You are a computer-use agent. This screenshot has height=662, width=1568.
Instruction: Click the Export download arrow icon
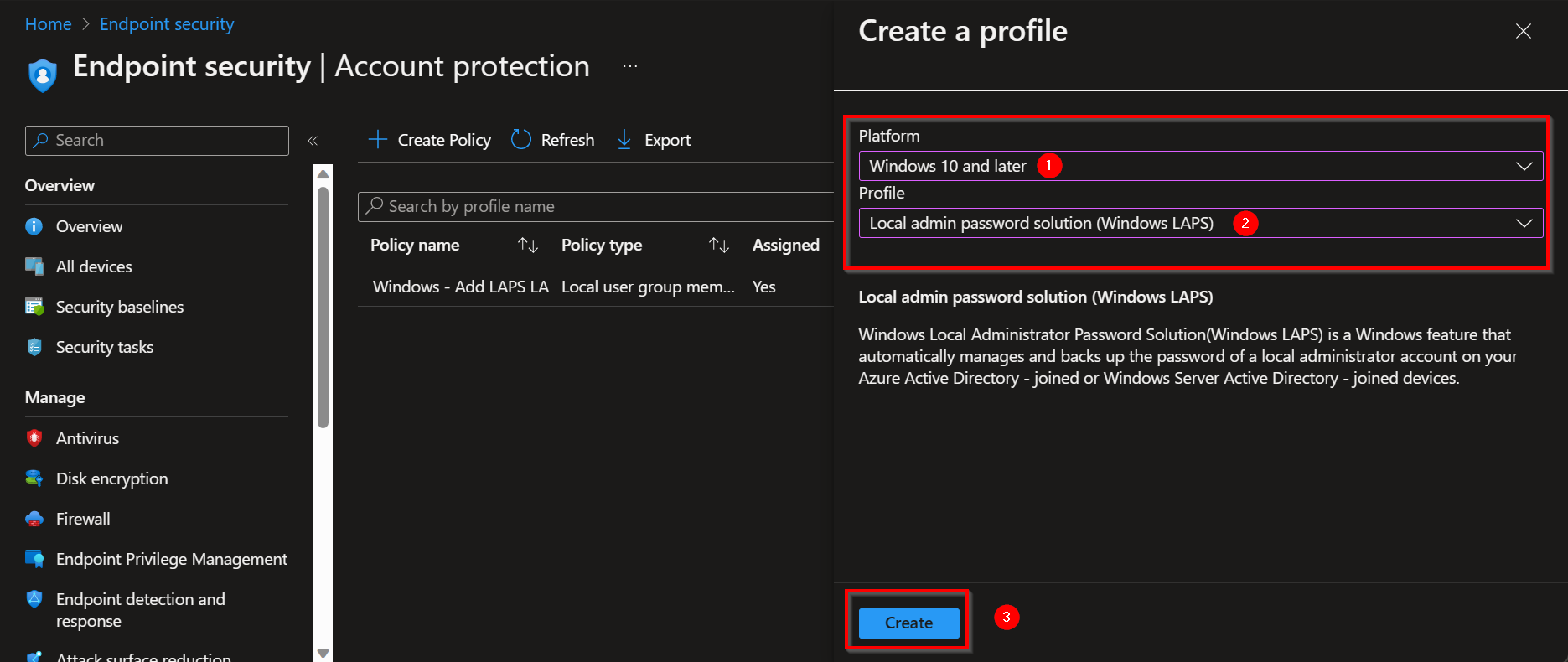tap(624, 140)
